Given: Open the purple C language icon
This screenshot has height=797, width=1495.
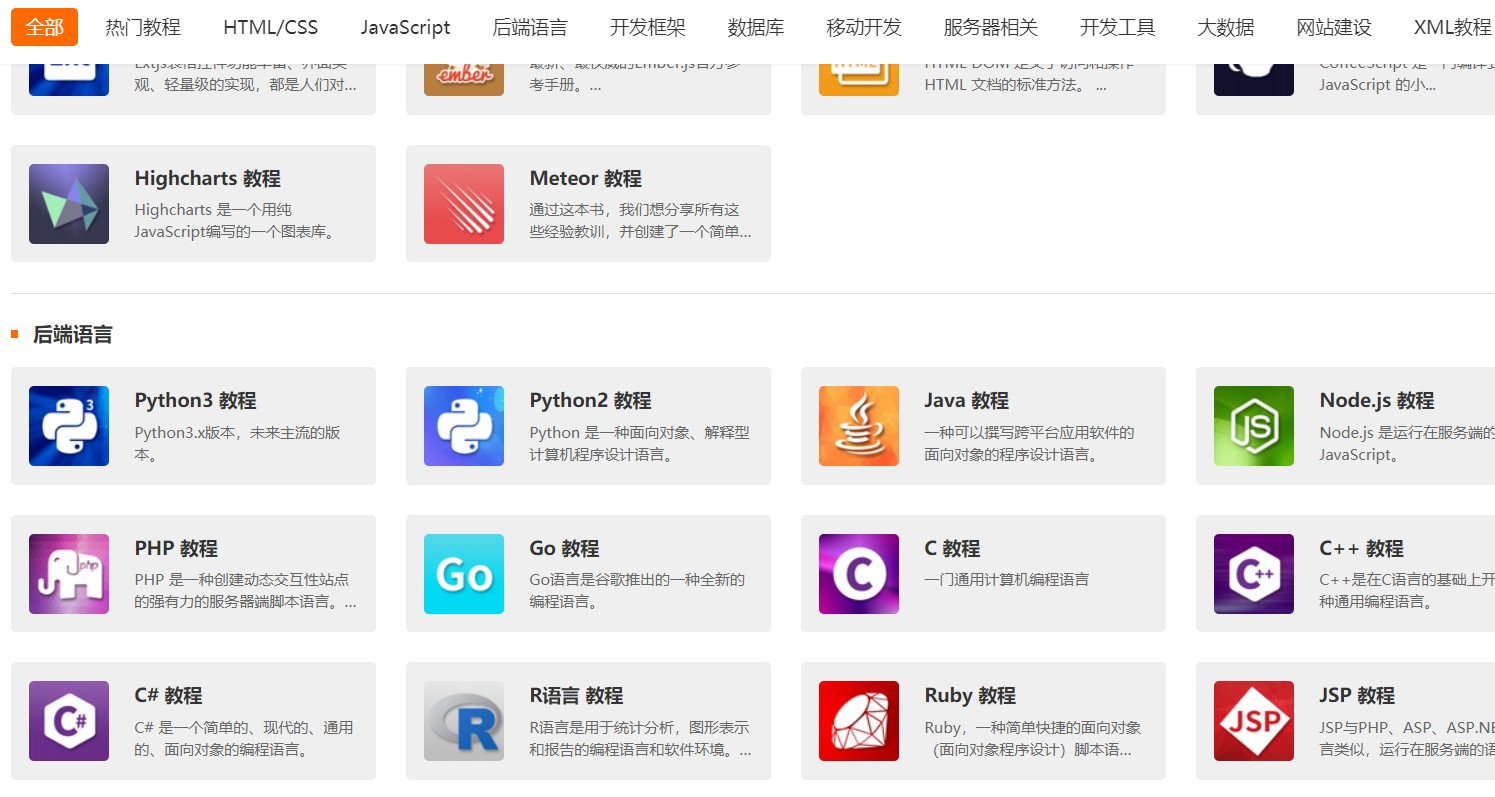Looking at the screenshot, I should (859, 574).
